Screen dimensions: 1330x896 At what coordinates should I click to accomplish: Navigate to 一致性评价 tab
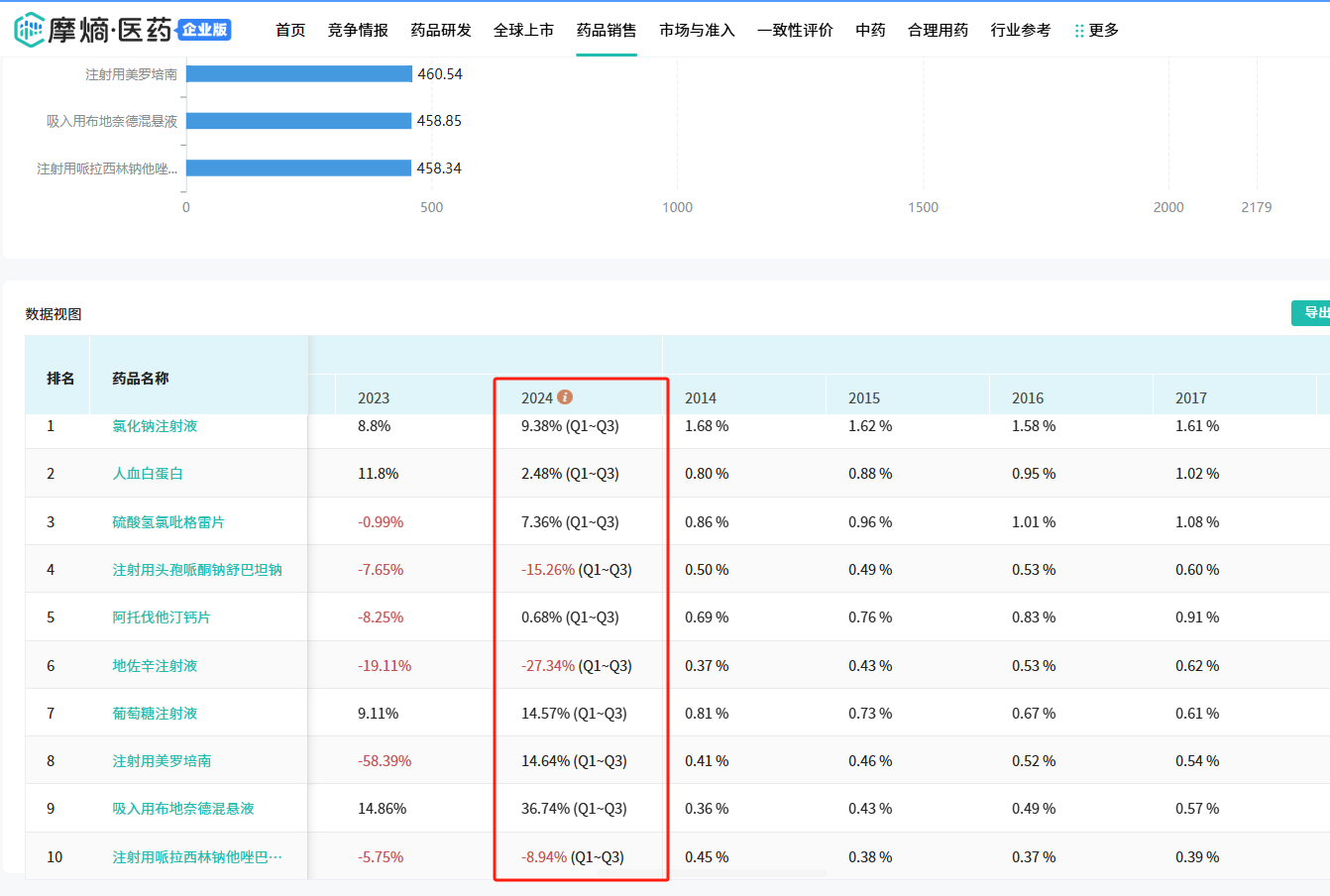click(x=795, y=31)
